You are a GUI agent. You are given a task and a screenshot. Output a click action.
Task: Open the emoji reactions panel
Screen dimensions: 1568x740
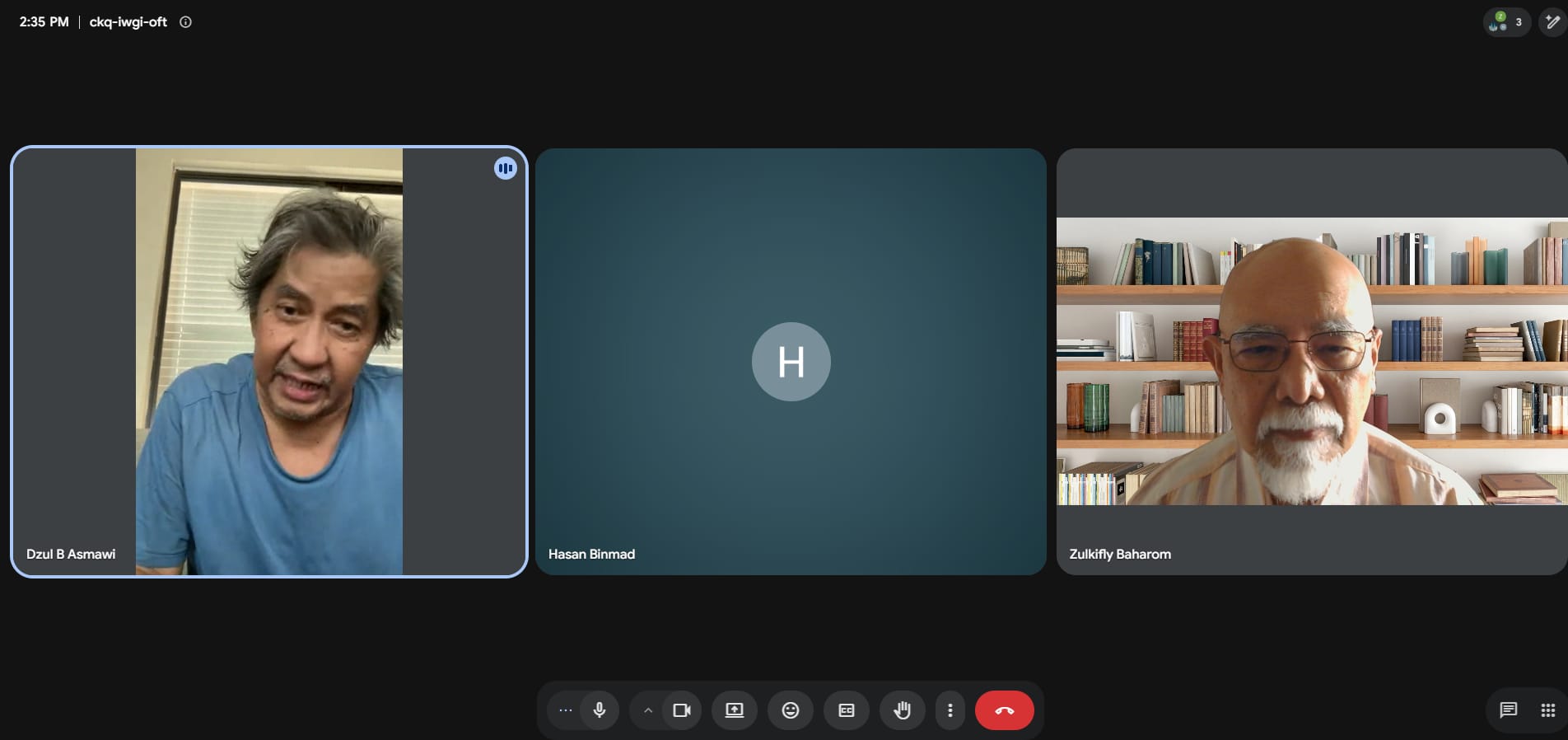pos(791,710)
